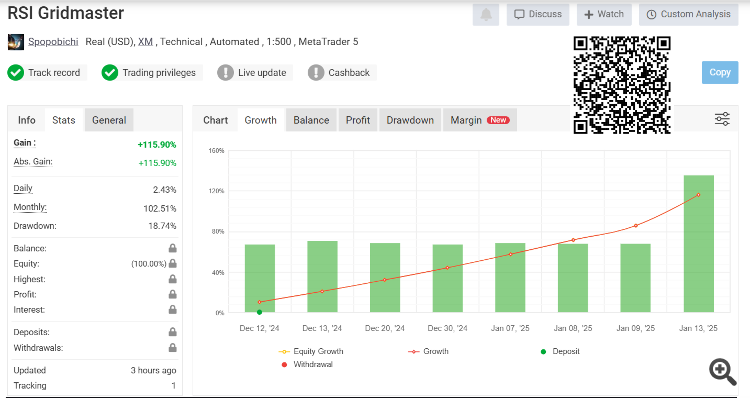The width and height of the screenshot is (750, 398).
Task: Click the Gain label
Action: (x=24, y=143)
